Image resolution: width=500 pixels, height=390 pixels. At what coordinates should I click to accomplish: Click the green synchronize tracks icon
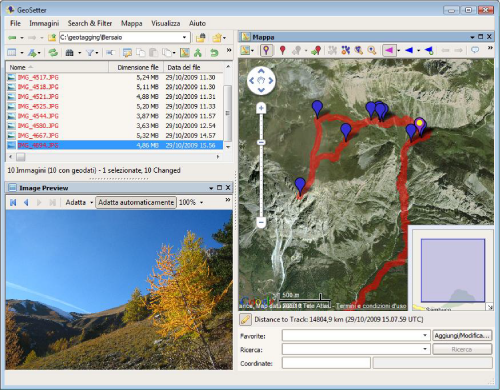coord(198,52)
